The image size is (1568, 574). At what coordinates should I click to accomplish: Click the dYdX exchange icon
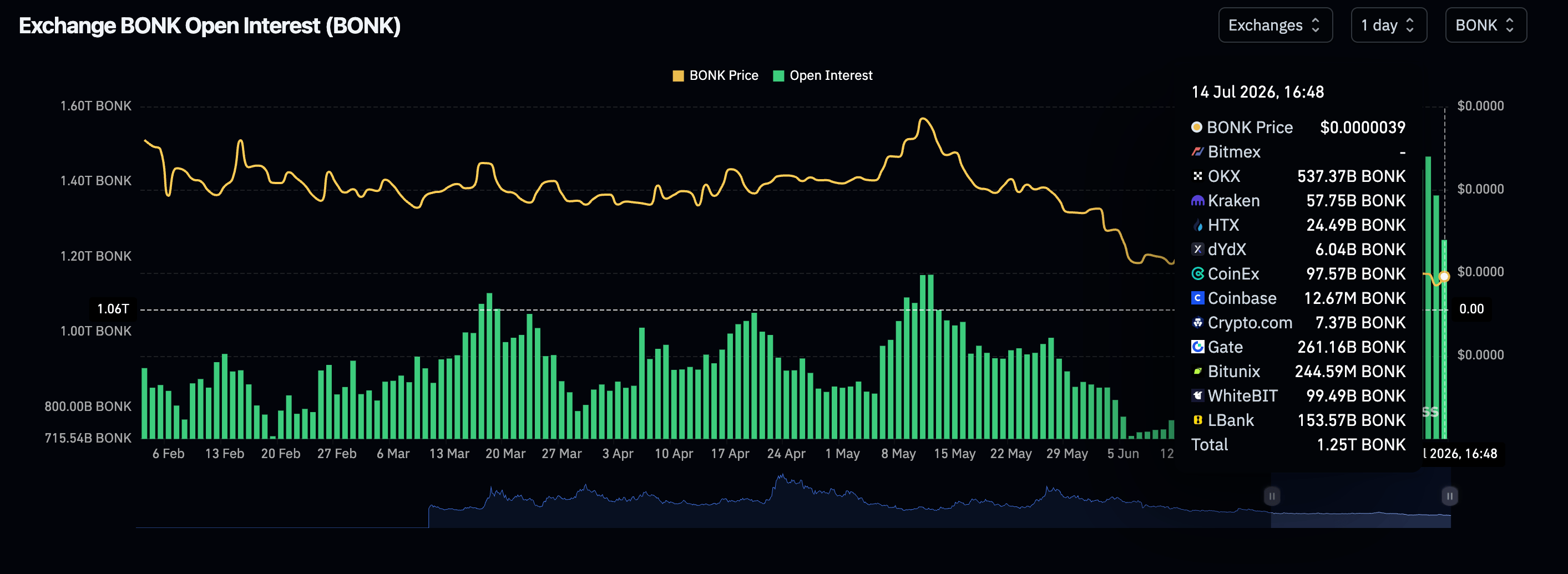(1197, 249)
